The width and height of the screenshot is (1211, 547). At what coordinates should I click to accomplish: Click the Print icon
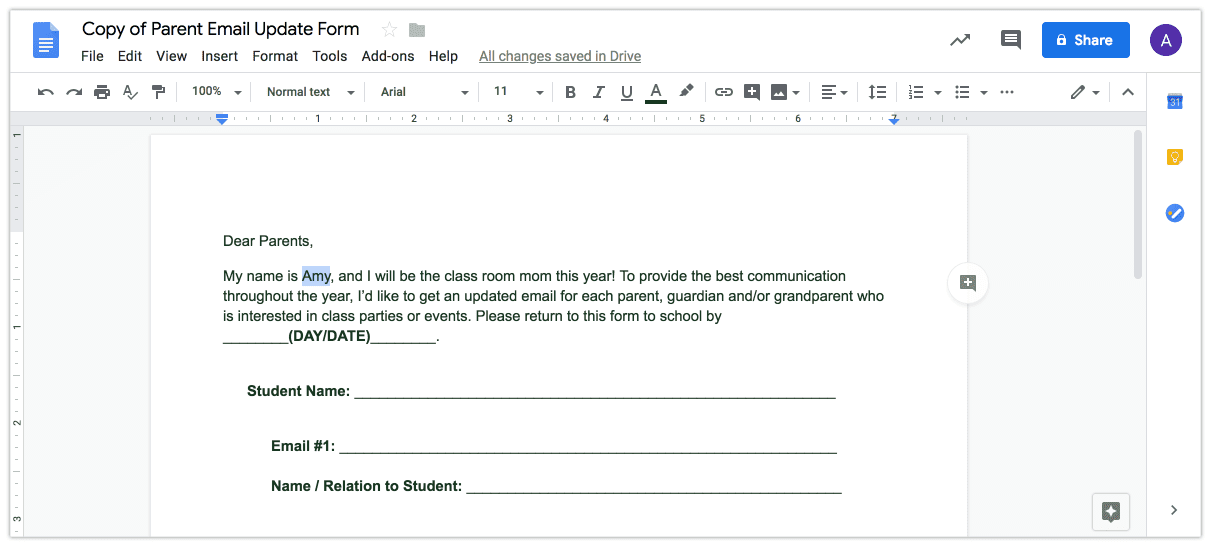coord(101,92)
